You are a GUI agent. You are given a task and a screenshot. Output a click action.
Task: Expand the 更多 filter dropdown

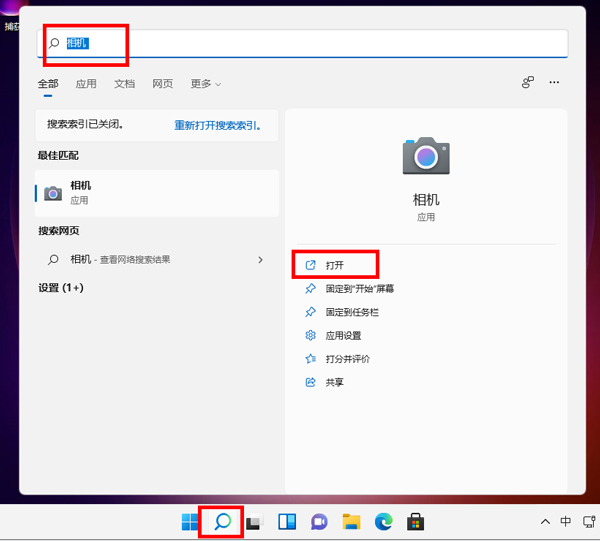[205, 84]
